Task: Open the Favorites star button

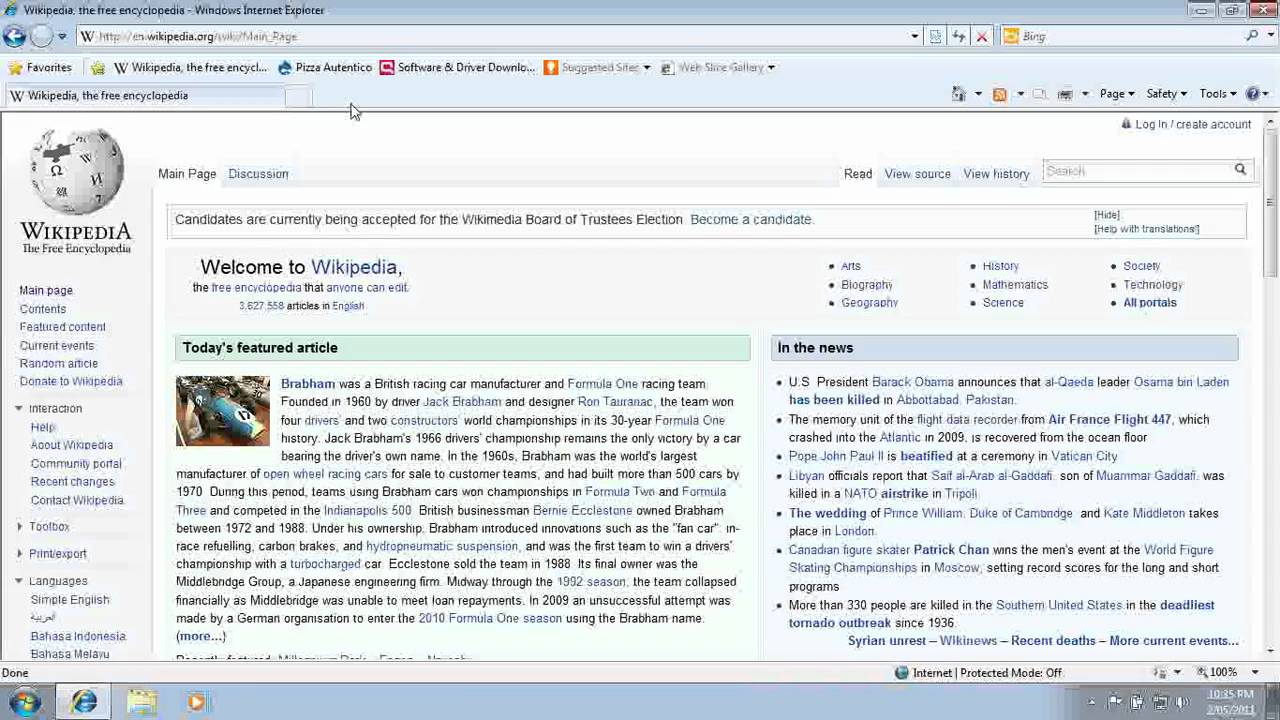Action: click(x=40, y=67)
